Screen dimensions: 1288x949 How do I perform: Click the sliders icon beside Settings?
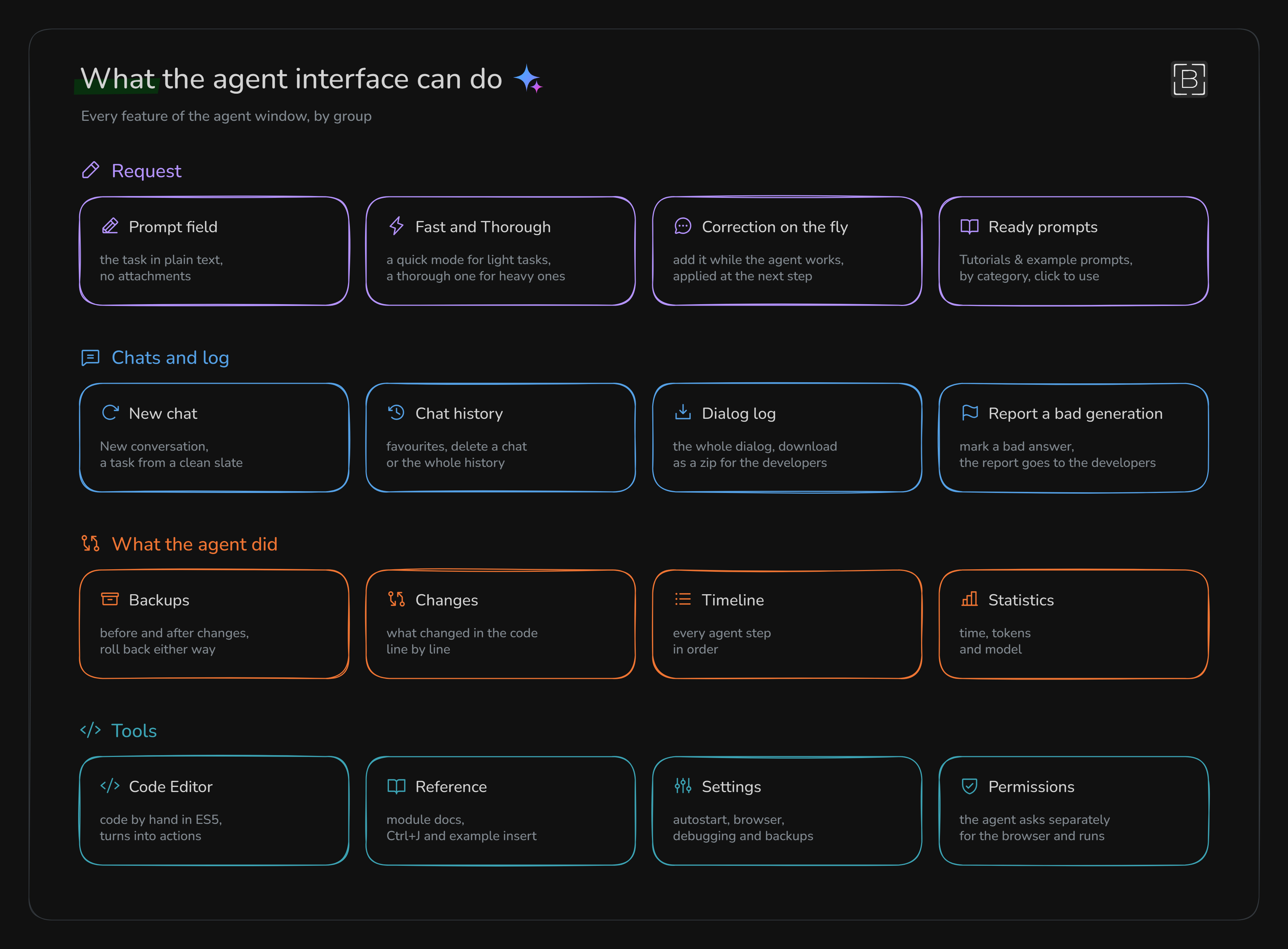coord(683,785)
